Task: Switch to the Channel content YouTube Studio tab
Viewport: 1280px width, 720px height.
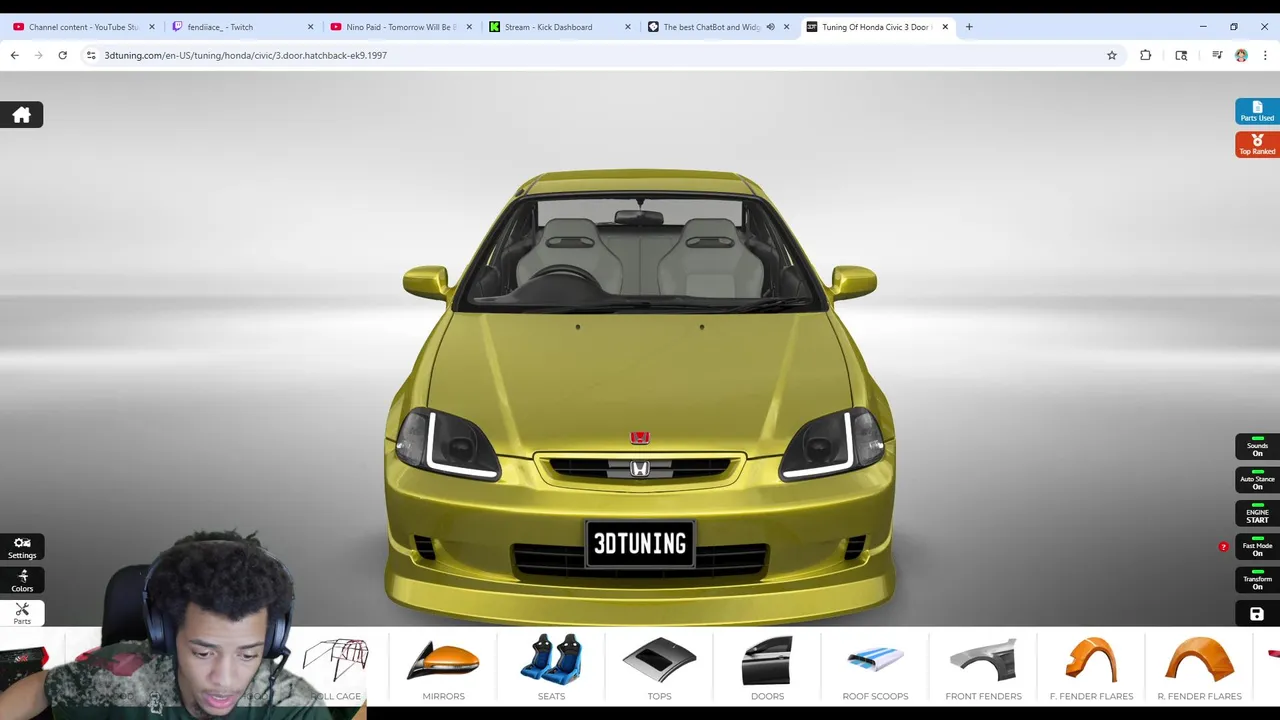Action: tap(85, 27)
